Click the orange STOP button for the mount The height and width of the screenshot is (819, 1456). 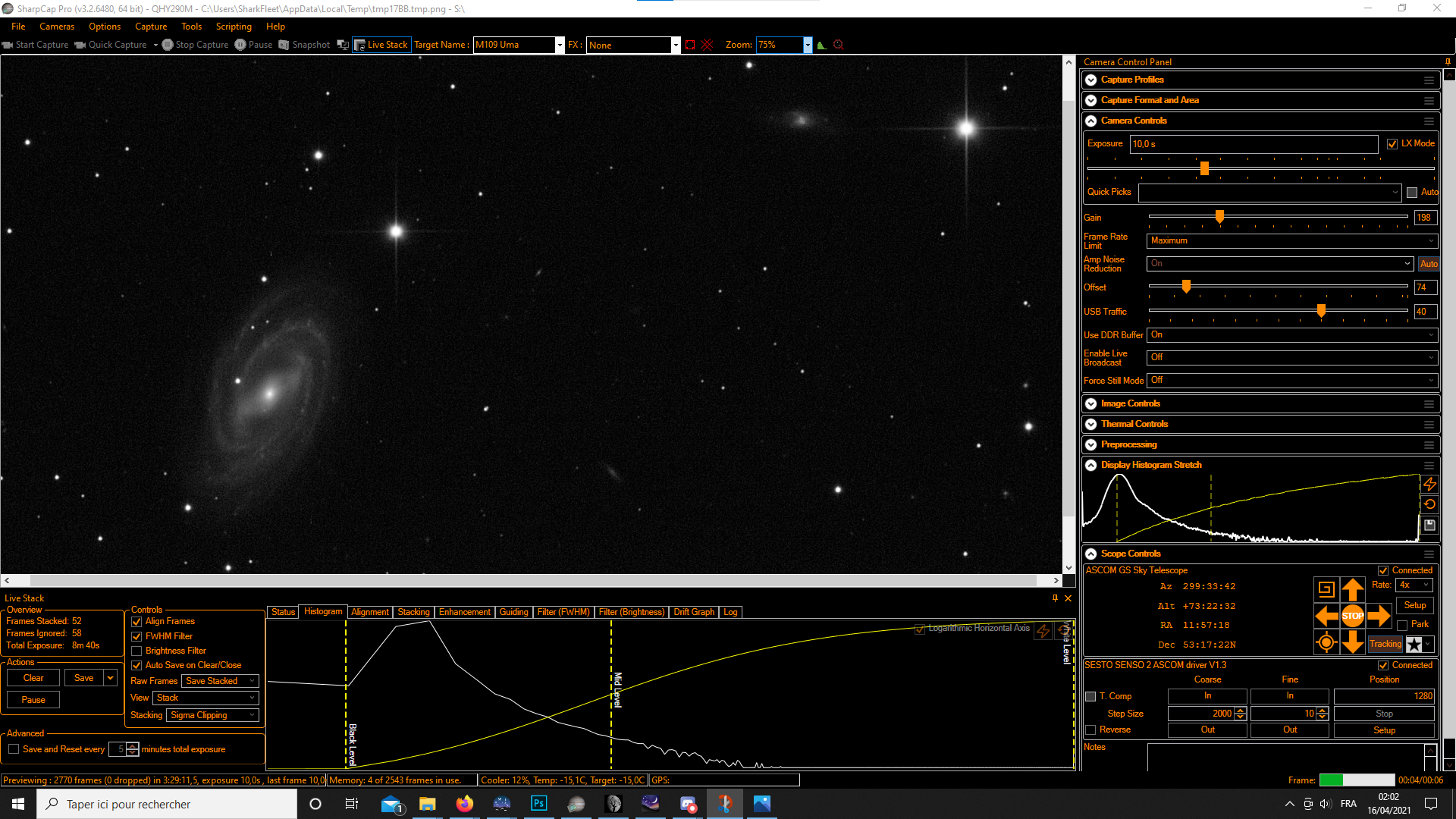click(1353, 616)
